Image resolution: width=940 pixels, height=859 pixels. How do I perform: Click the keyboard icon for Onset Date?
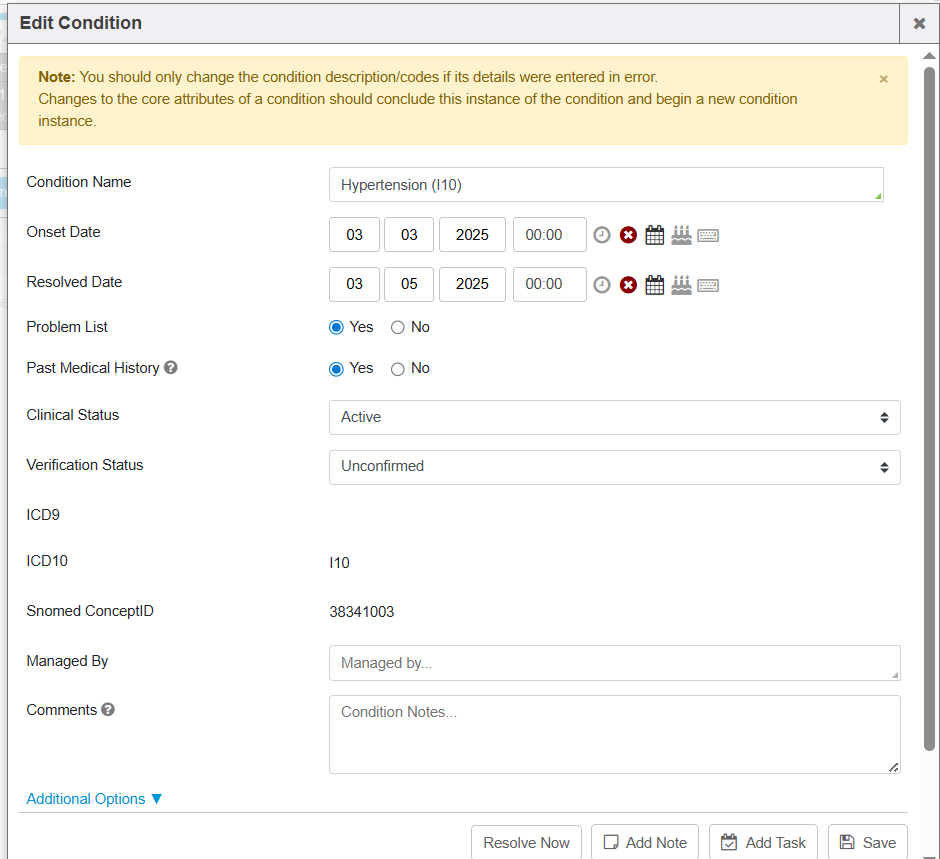tap(708, 235)
